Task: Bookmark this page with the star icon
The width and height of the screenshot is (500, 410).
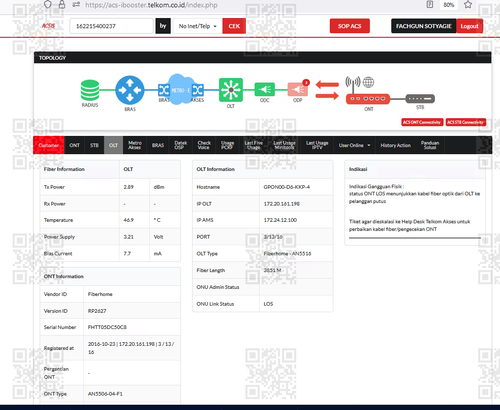Action: (468, 5)
